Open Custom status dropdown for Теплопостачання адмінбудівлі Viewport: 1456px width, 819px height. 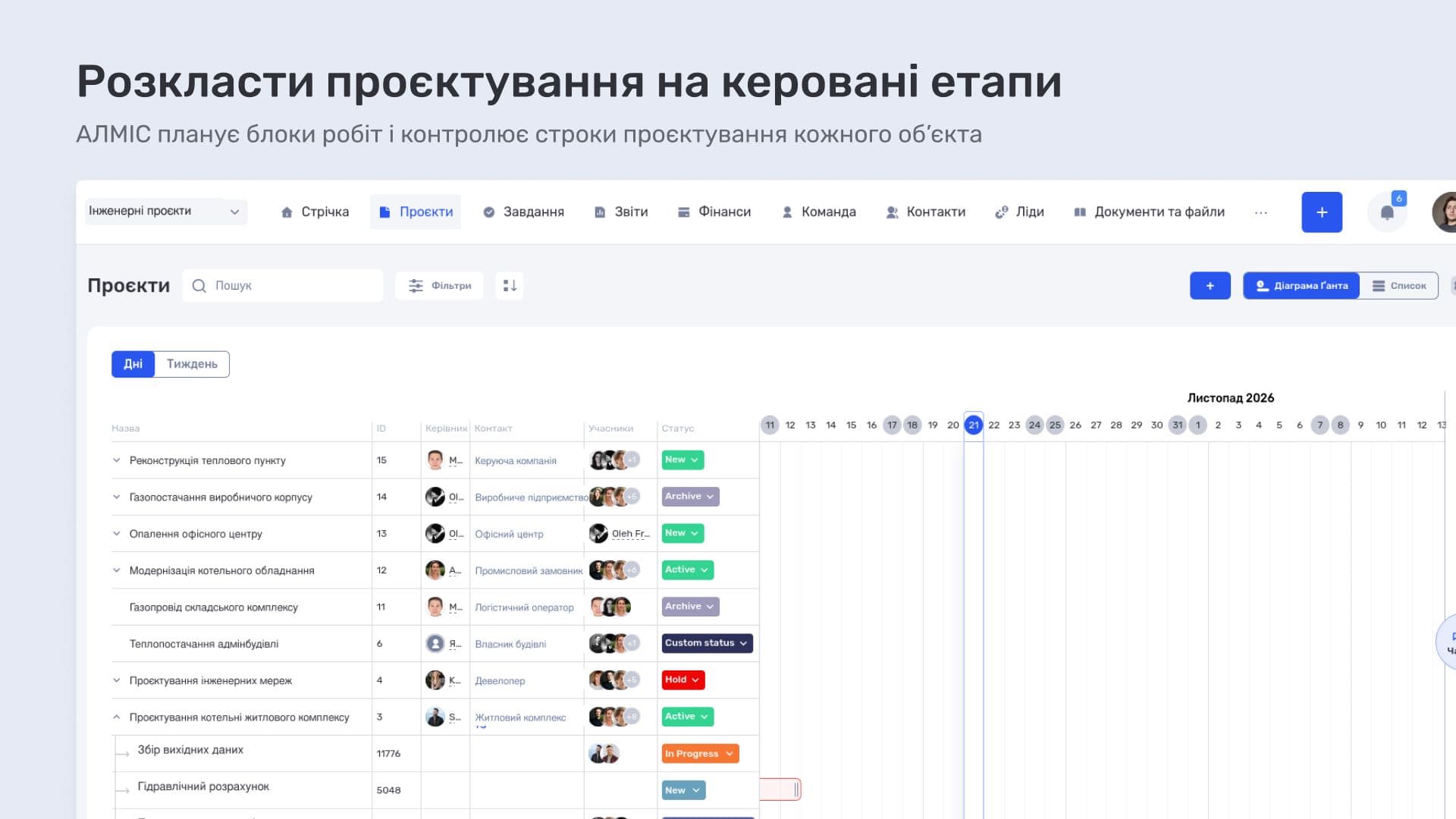(707, 644)
